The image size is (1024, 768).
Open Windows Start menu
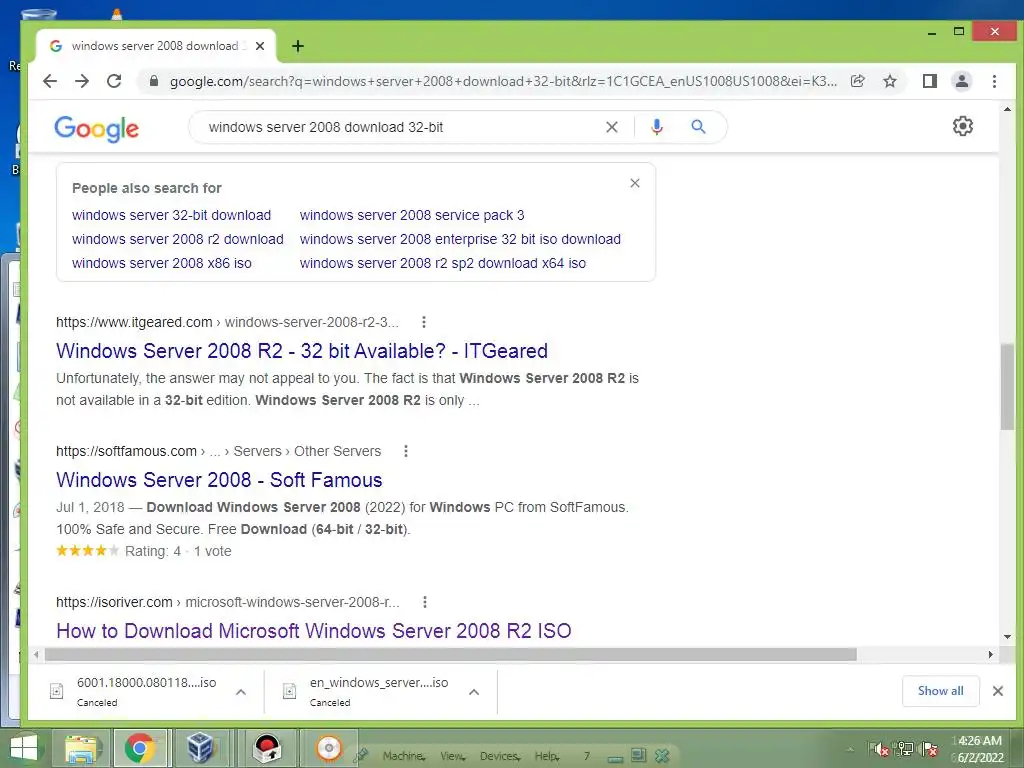click(23, 748)
